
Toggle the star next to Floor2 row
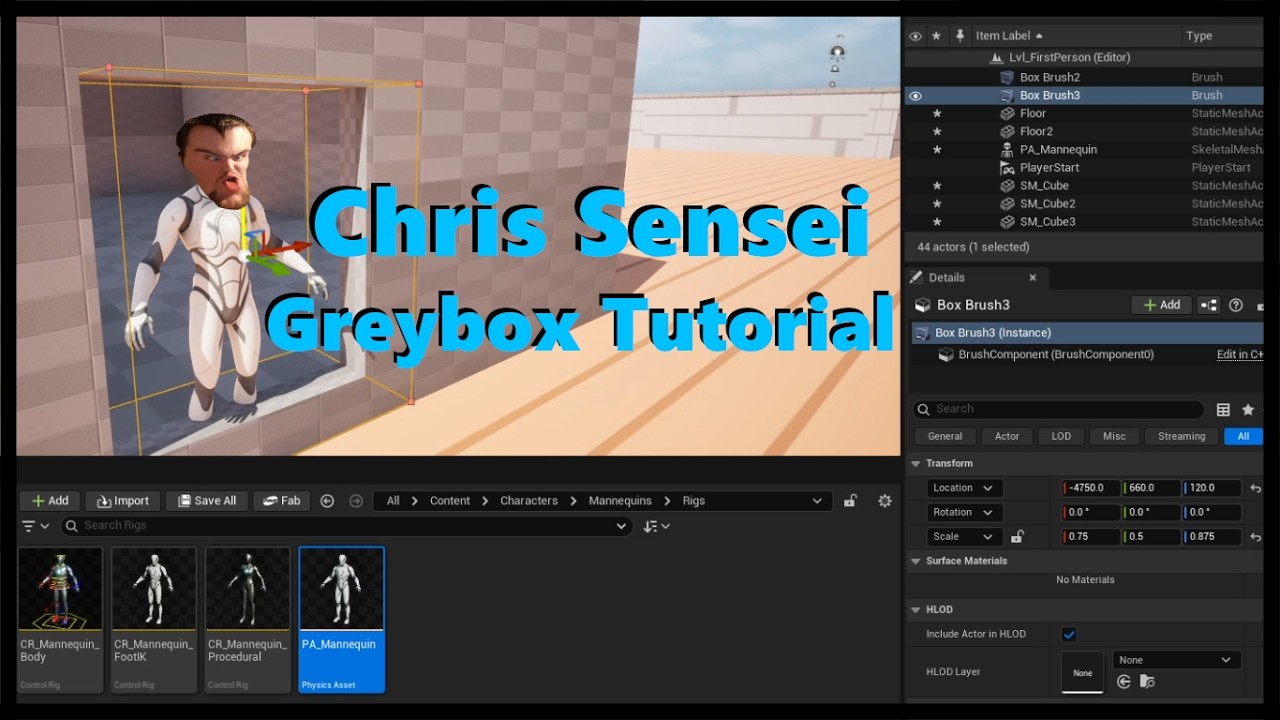coord(937,131)
